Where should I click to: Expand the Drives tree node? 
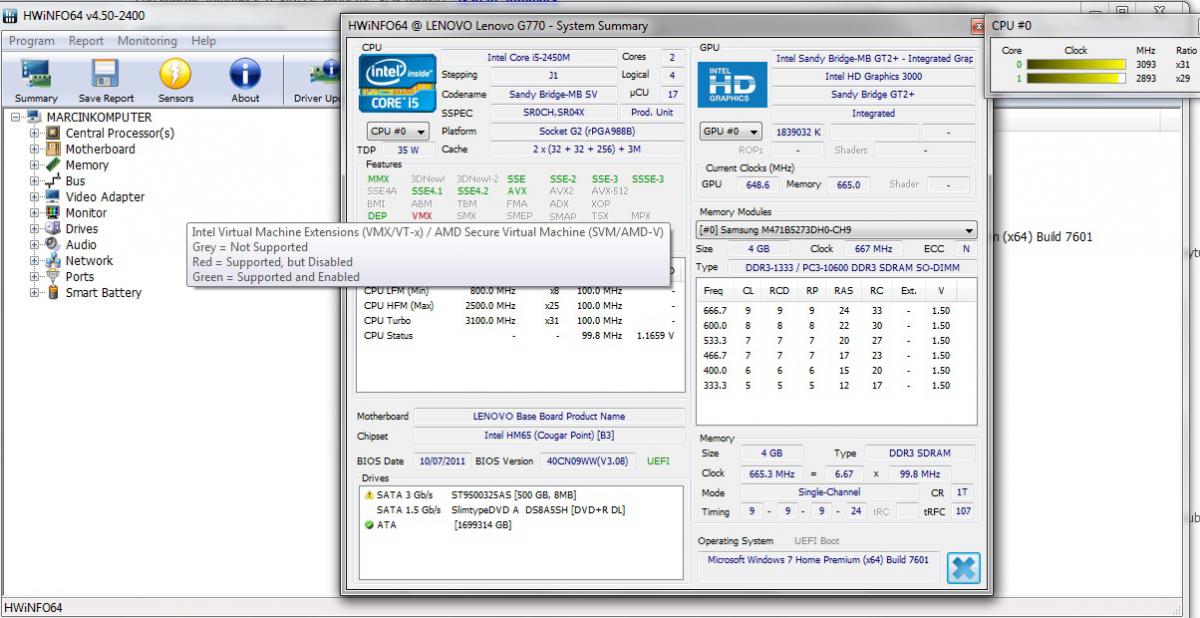[x=35, y=229]
